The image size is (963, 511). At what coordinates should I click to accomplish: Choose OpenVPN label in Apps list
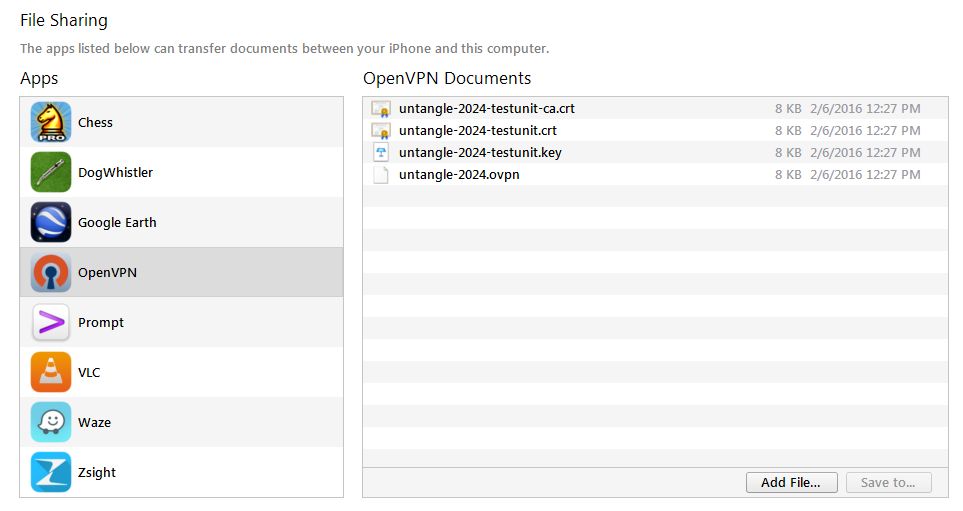coord(107,273)
